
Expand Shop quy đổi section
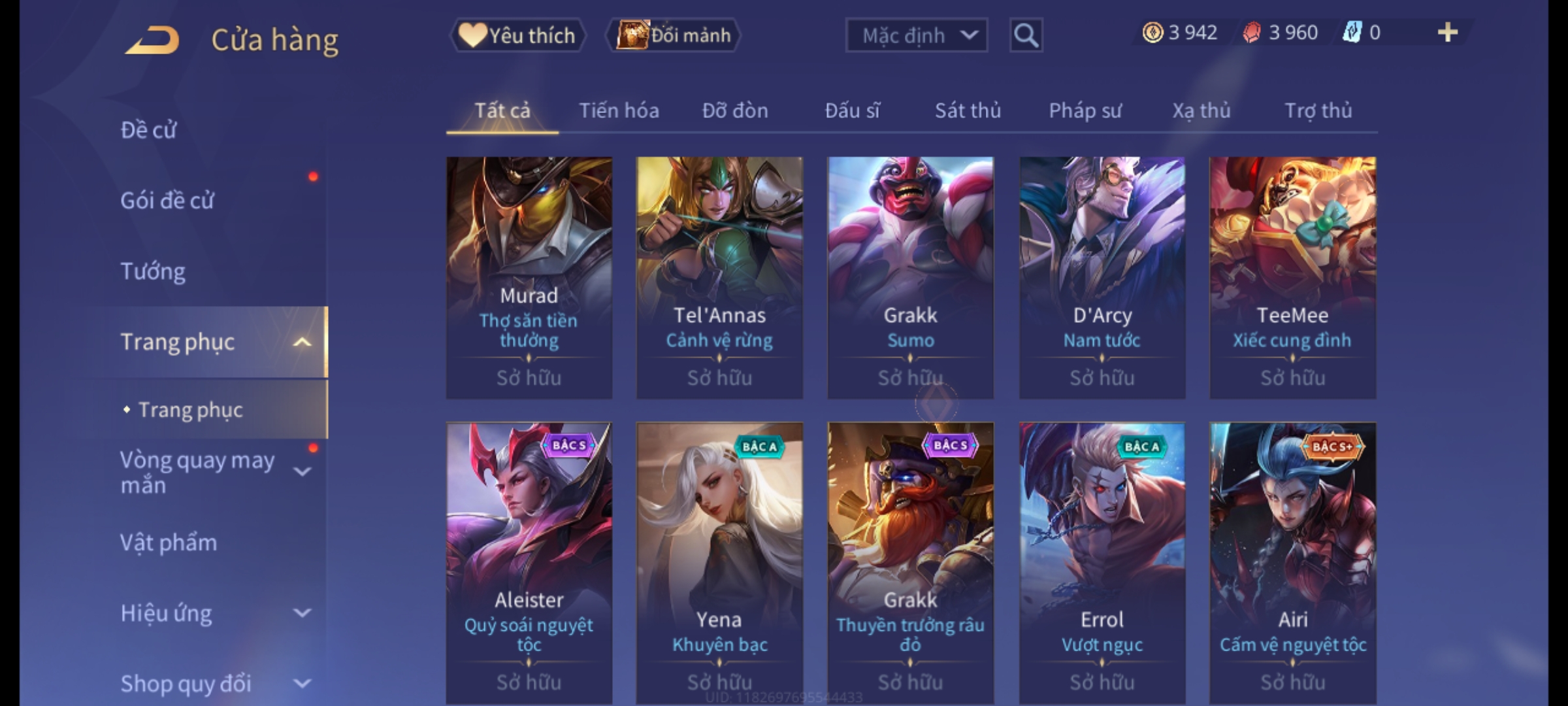tap(302, 684)
